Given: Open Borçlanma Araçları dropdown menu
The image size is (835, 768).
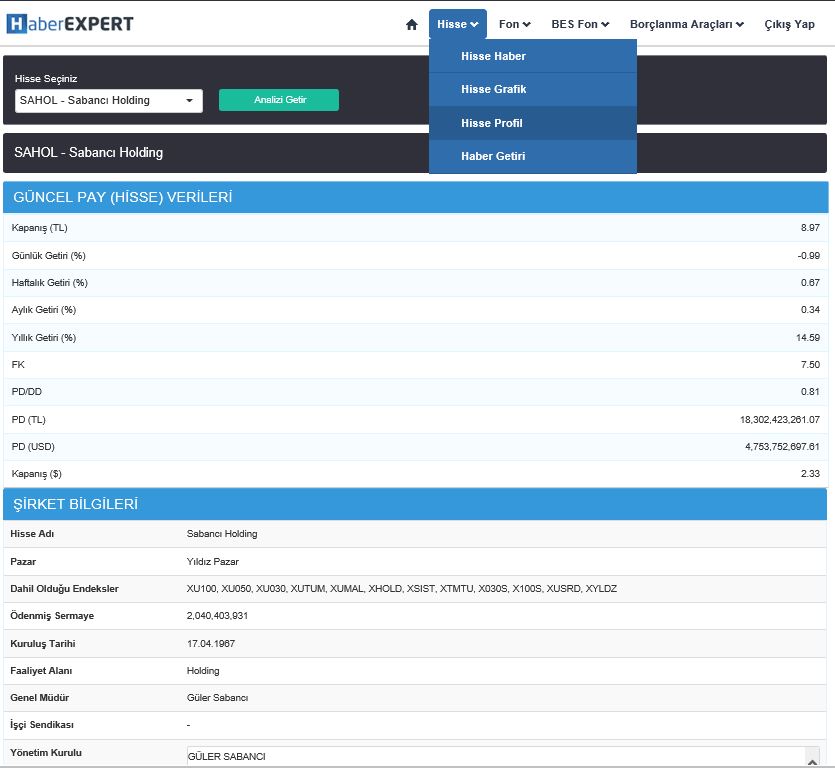Looking at the screenshot, I should point(686,24).
